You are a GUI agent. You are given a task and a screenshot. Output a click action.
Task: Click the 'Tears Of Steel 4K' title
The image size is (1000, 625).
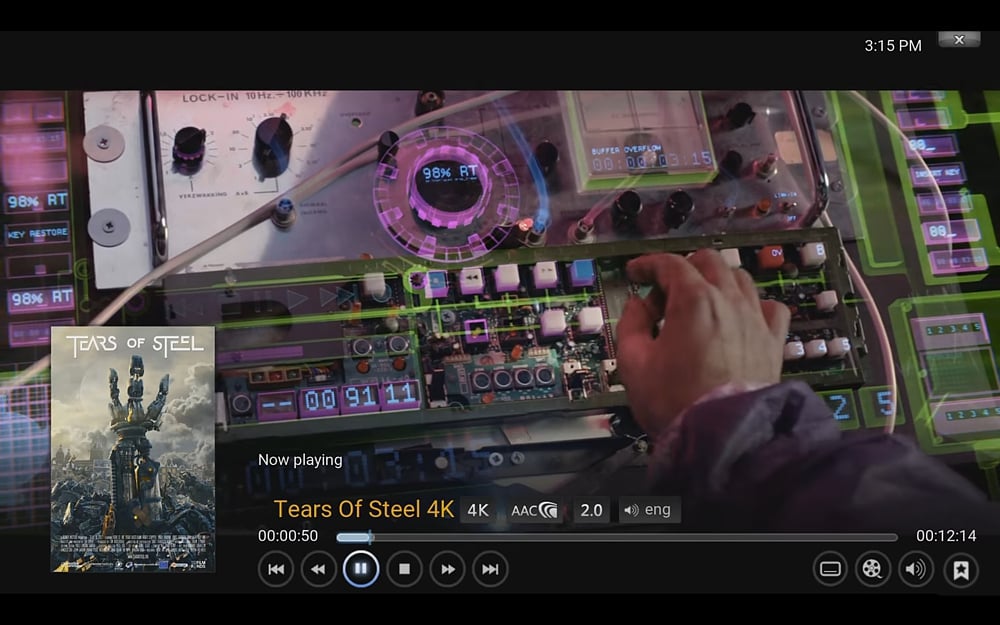(364, 510)
